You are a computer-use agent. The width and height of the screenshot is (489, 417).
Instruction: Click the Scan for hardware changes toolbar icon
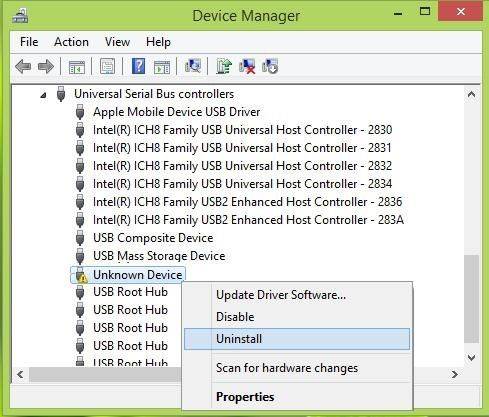193,66
